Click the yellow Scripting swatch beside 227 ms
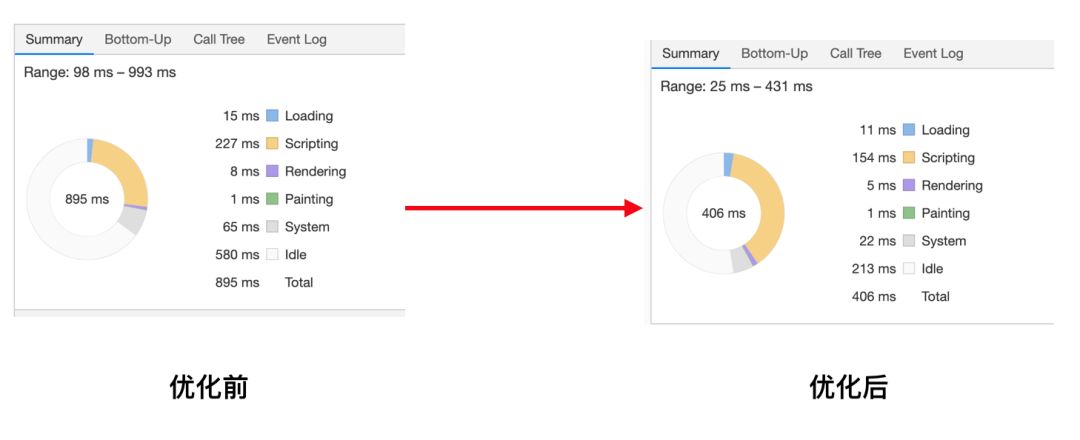 coord(272,144)
